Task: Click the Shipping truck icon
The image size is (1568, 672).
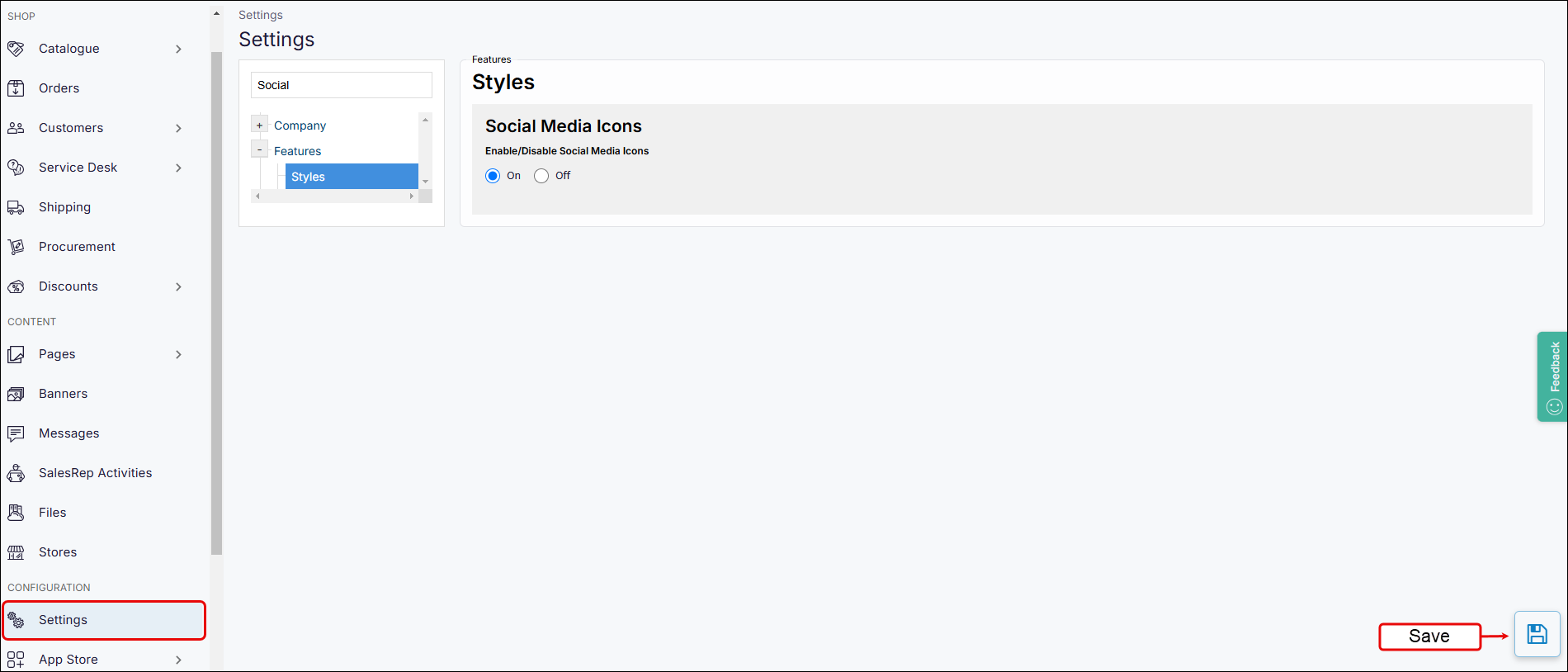Action: pos(16,207)
